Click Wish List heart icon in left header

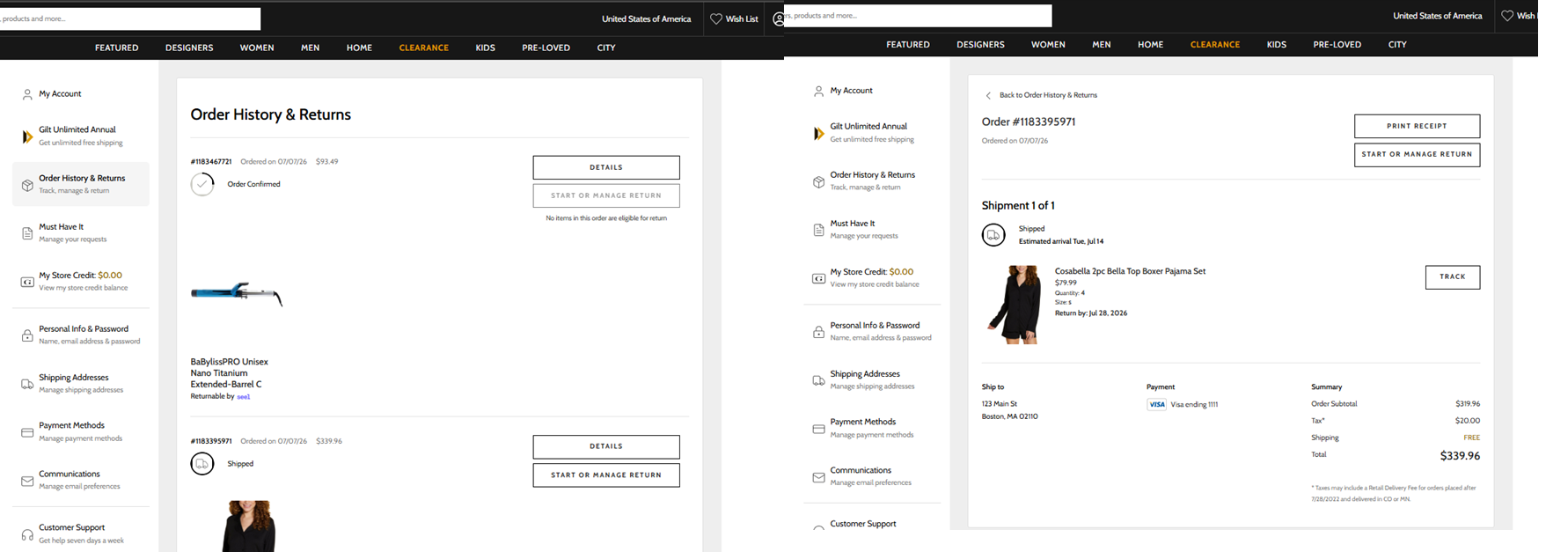[716, 18]
